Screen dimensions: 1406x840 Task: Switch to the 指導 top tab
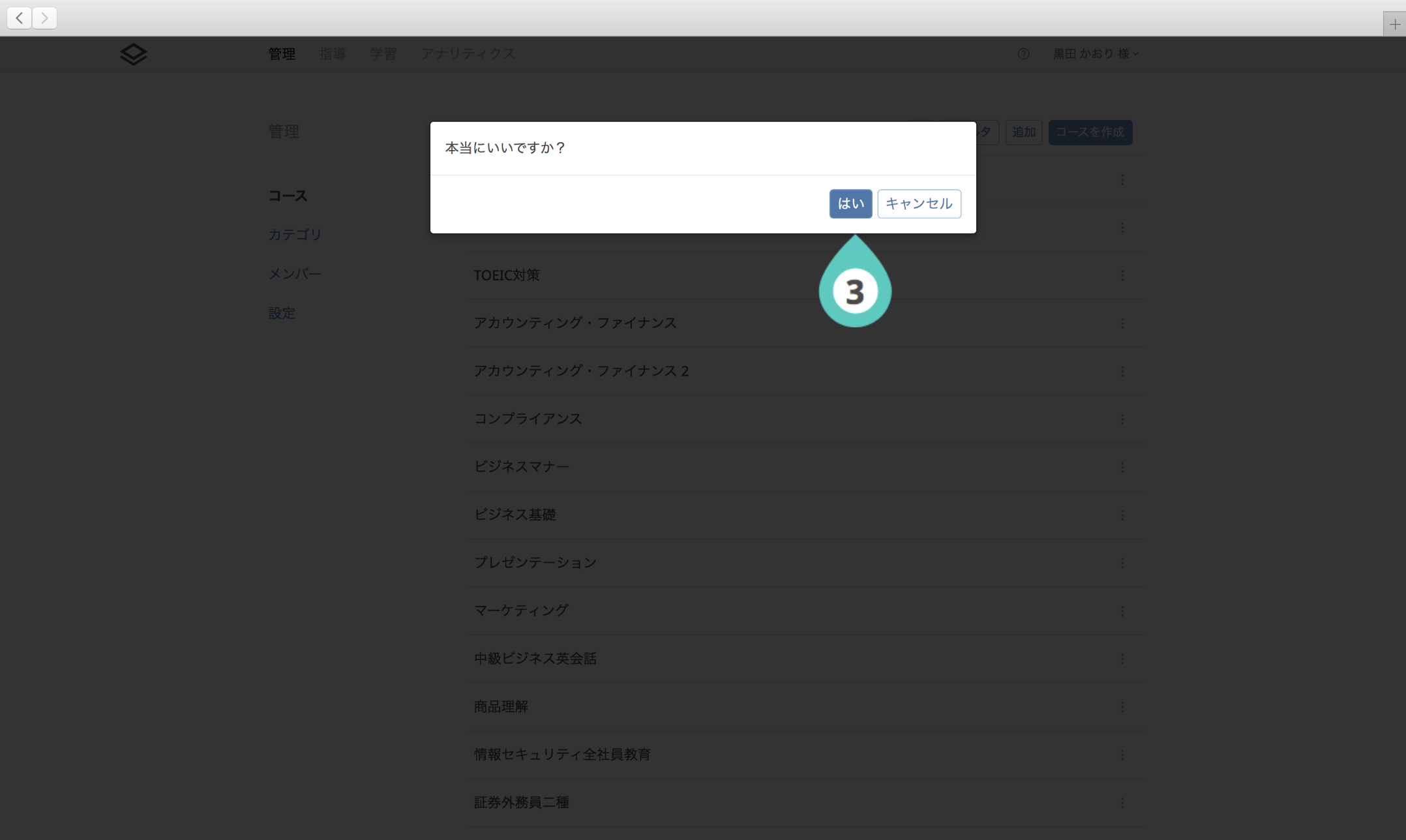click(333, 54)
